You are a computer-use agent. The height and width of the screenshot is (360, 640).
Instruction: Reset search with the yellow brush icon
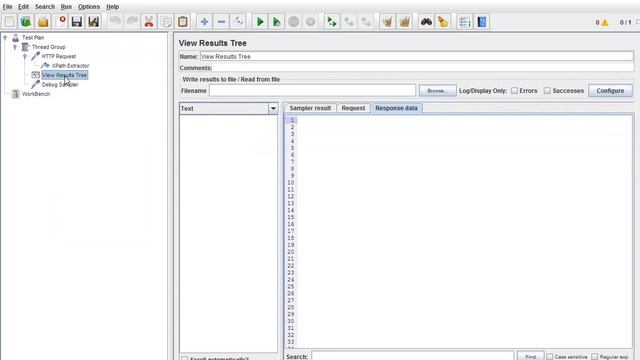tap(443, 22)
